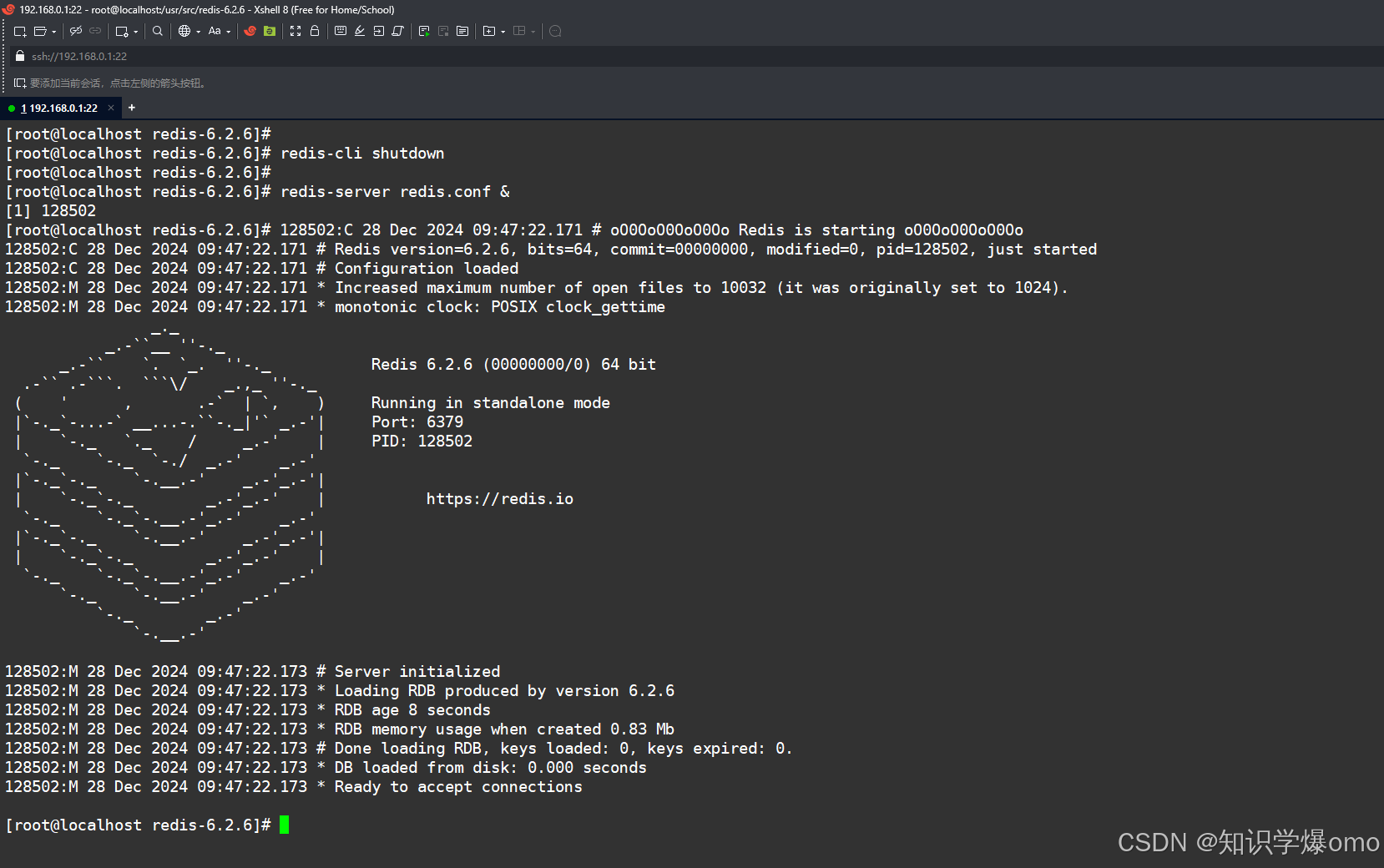Select the 1 192.168.0.1:22 session tab
Viewport: 1384px width, 868px height.
[x=59, y=108]
